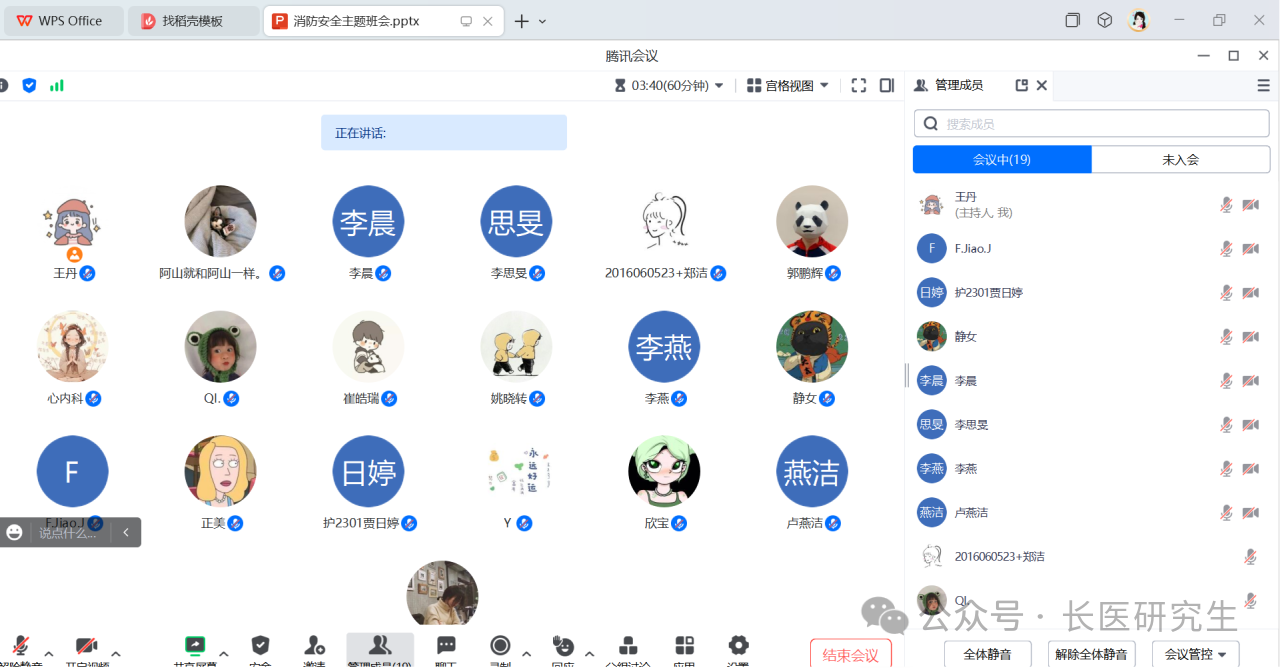Select 郭鹏辉's panda avatar tile
Image resolution: width=1280 pixels, height=668 pixels.
[812, 221]
